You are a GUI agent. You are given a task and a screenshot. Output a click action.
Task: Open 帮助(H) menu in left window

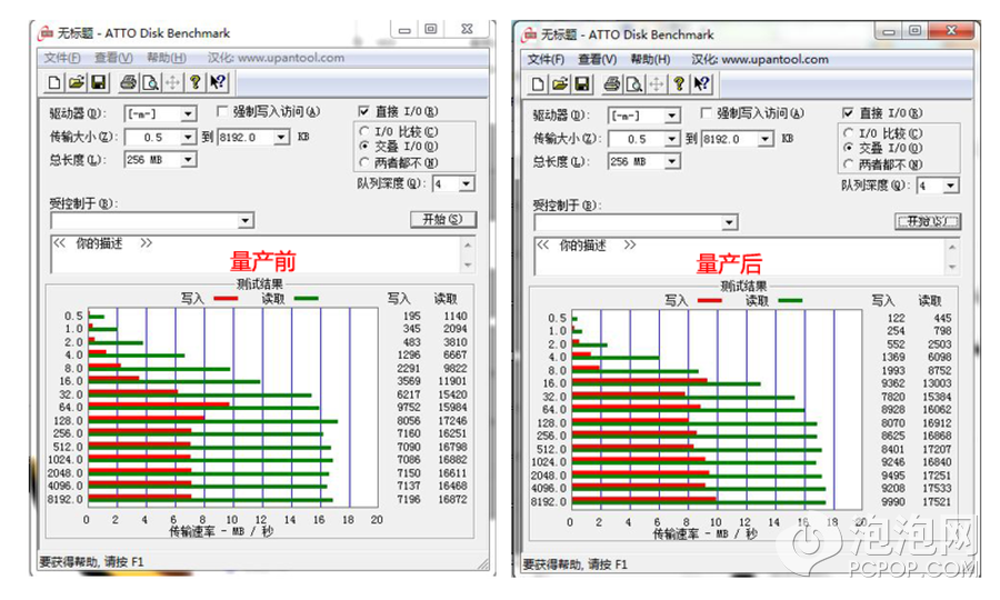point(166,58)
